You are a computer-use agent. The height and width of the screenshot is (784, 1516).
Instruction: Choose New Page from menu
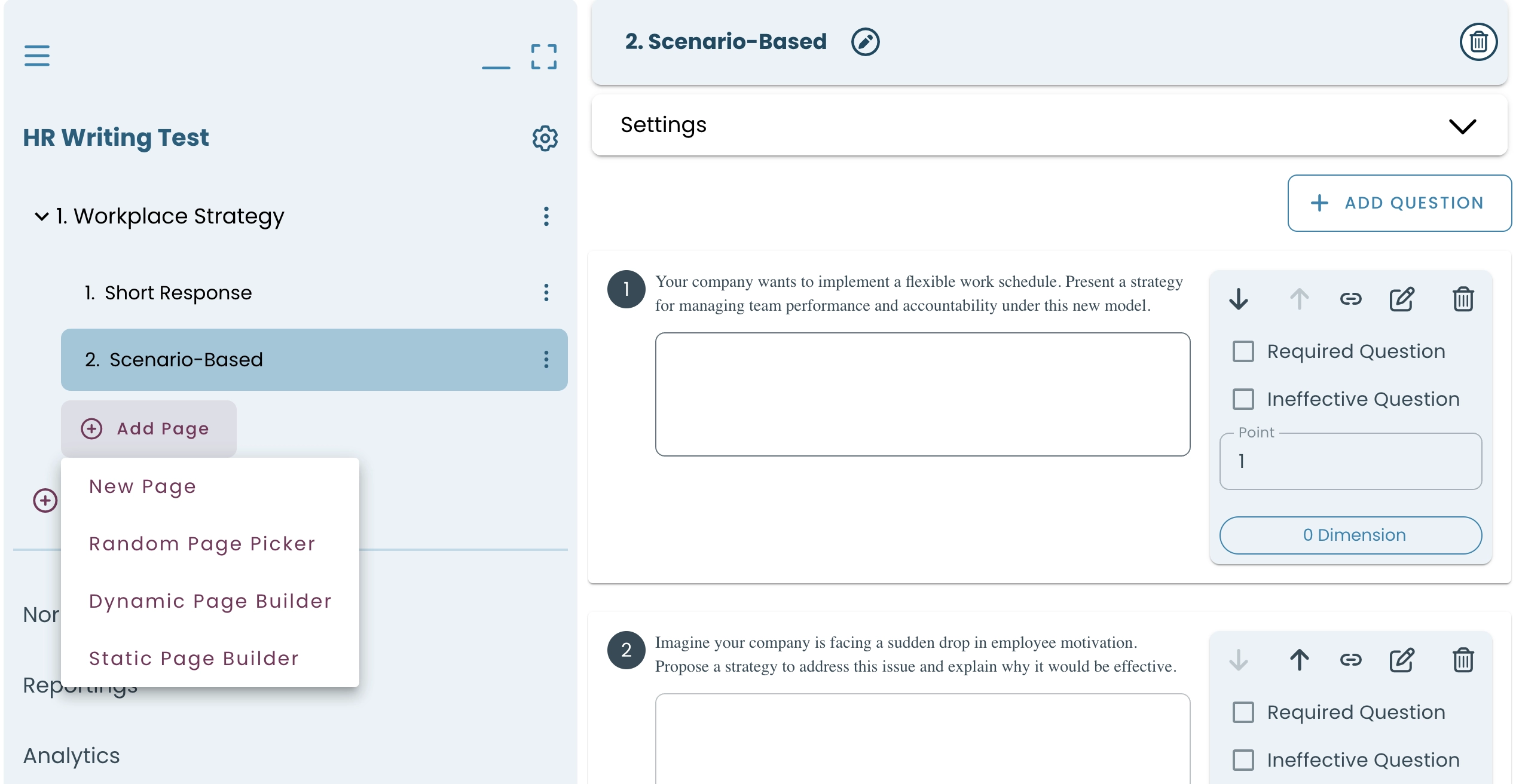[x=210, y=486]
